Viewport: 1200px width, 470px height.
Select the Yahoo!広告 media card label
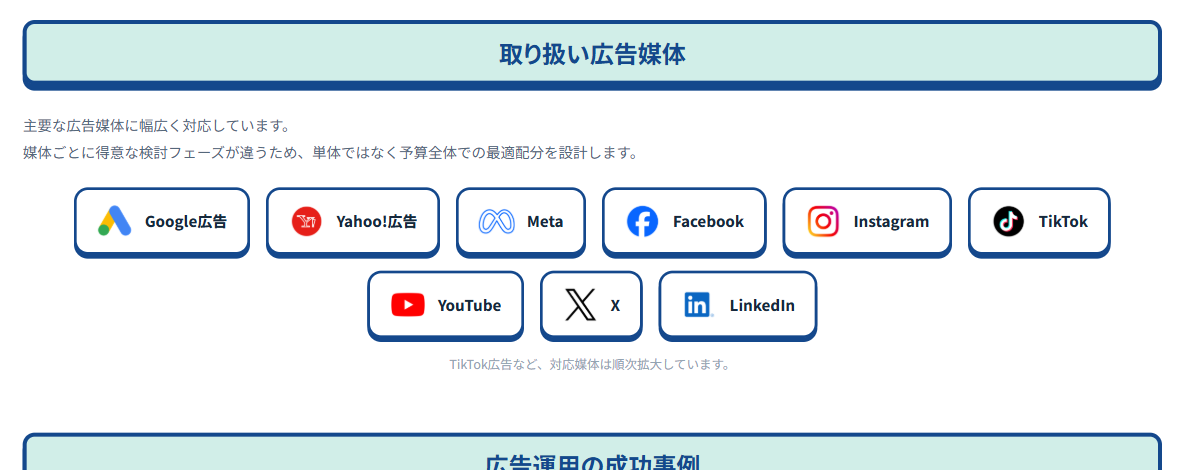[377, 222]
